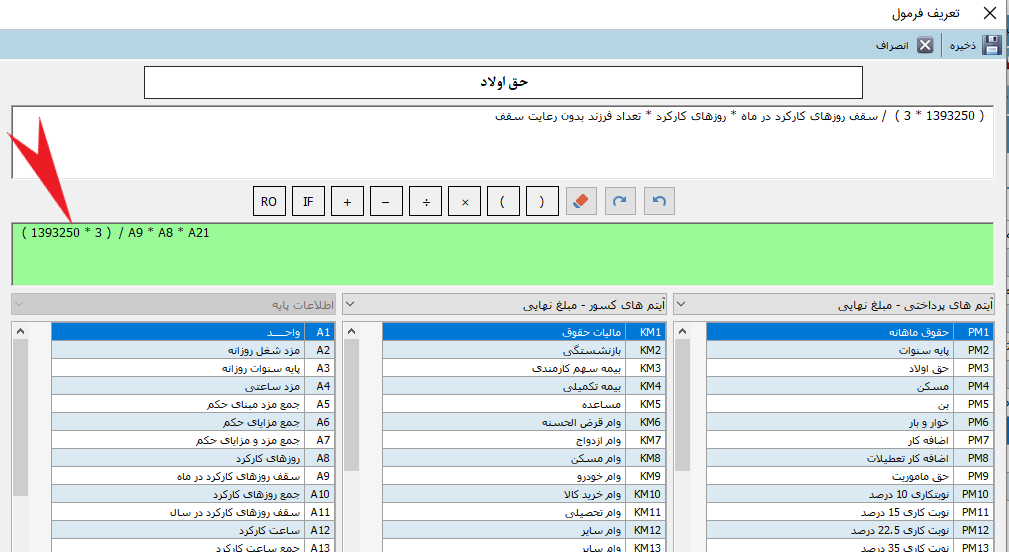Insert the plus operator
Screen dimensions: 1009x552
click(347, 202)
